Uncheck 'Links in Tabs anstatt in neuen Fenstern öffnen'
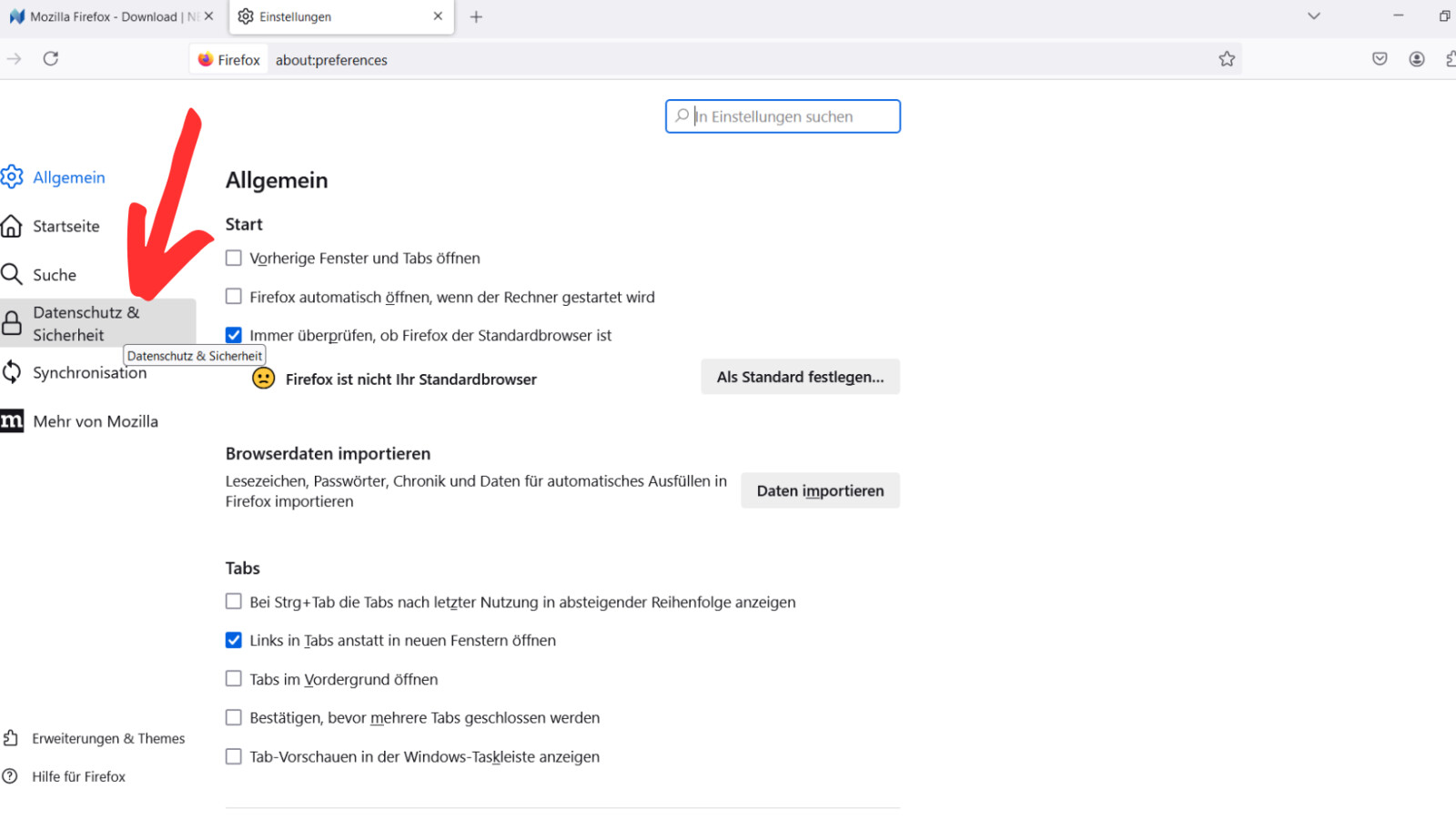 click(x=234, y=640)
